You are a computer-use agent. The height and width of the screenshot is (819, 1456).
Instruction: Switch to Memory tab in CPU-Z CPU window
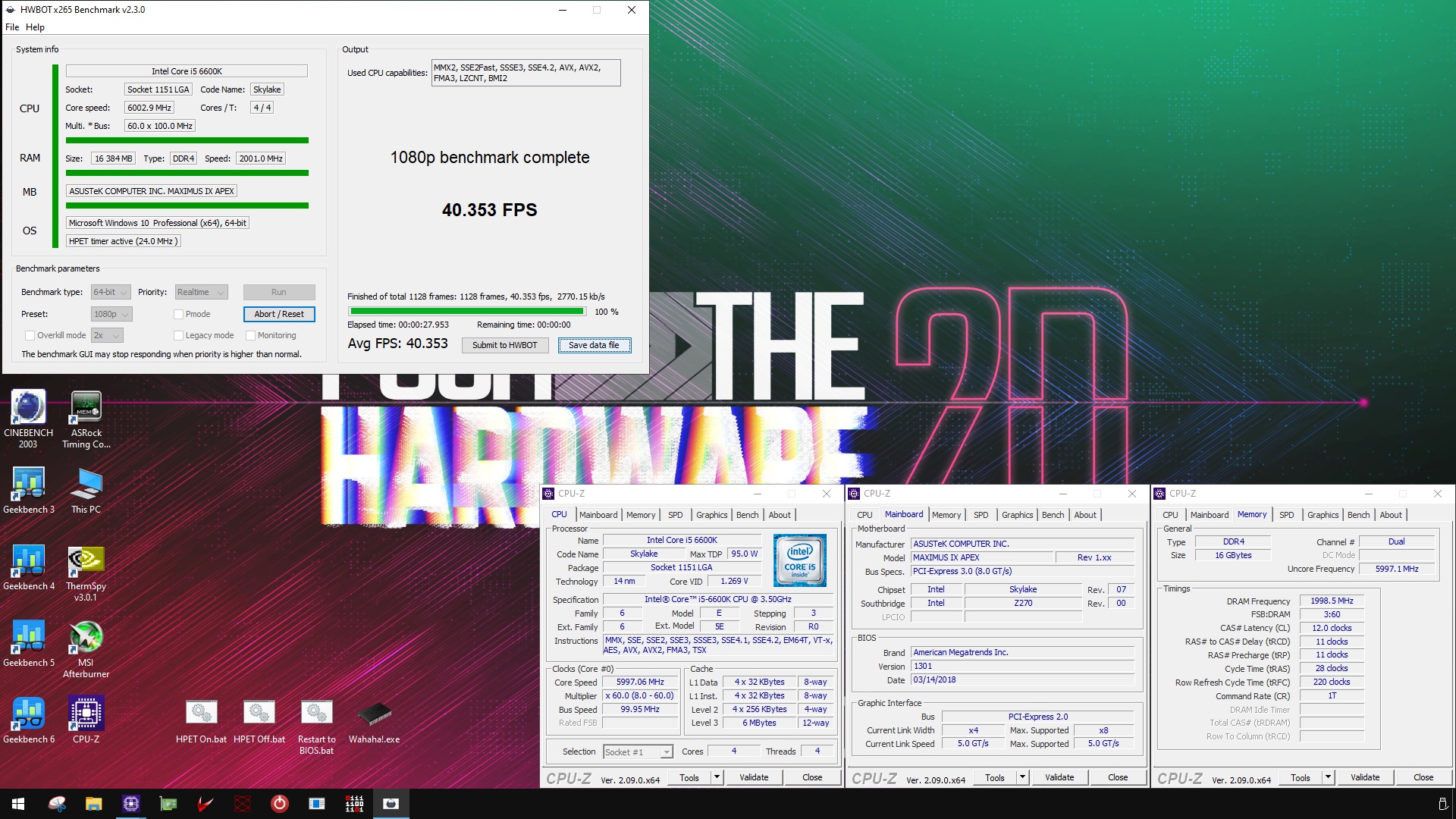(x=641, y=515)
